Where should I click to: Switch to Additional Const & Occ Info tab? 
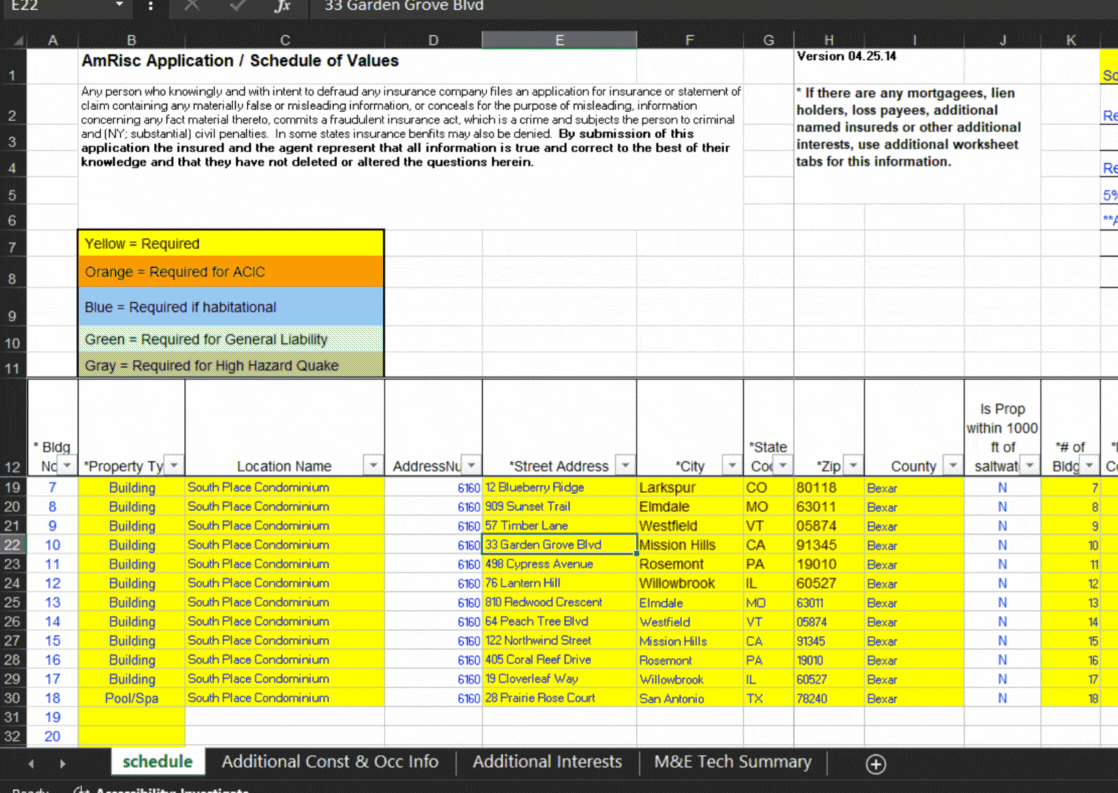330,762
